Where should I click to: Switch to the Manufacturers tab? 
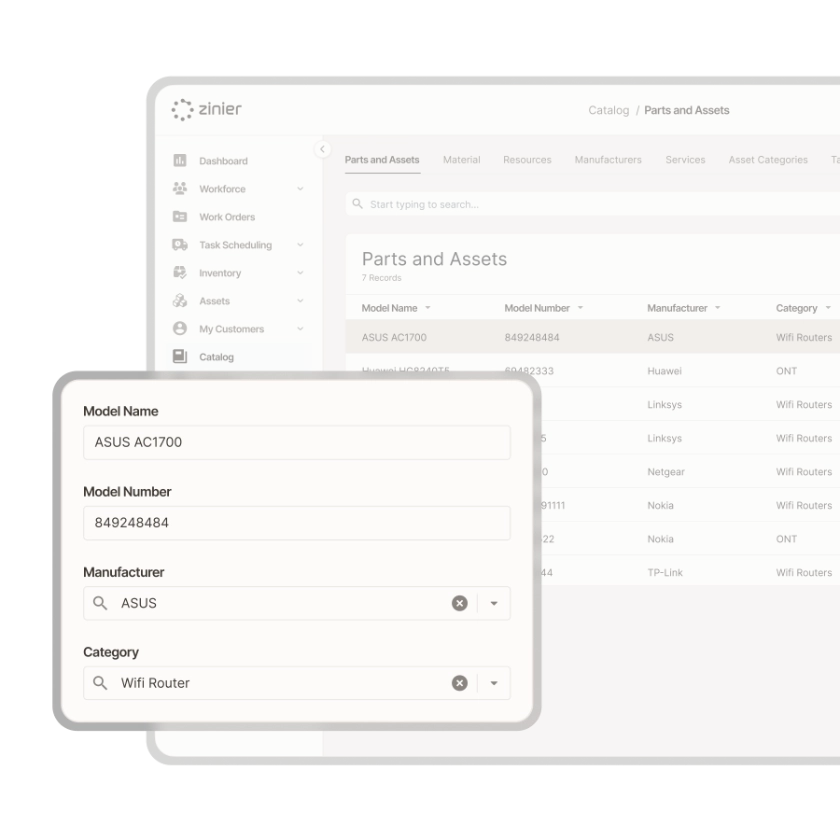[x=608, y=160]
